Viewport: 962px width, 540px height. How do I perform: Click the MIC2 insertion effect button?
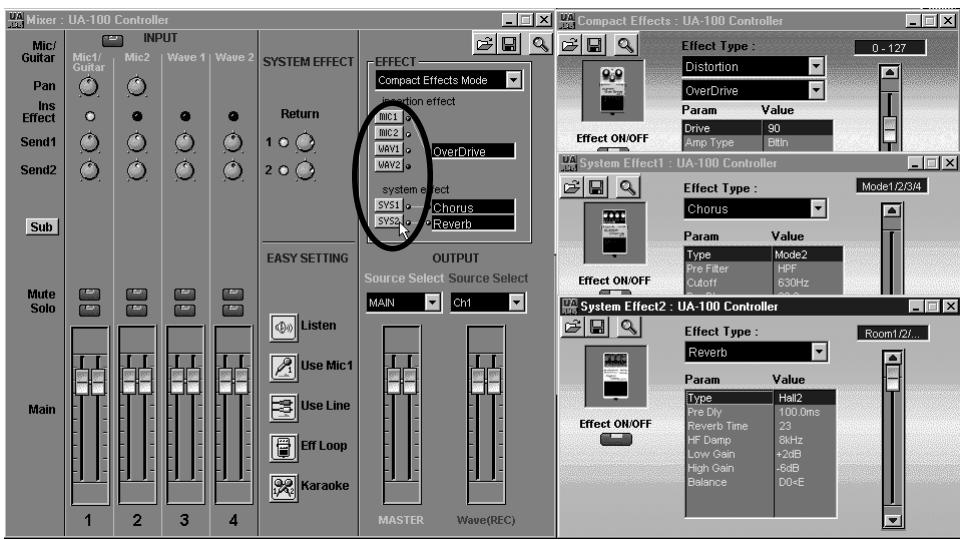point(388,133)
